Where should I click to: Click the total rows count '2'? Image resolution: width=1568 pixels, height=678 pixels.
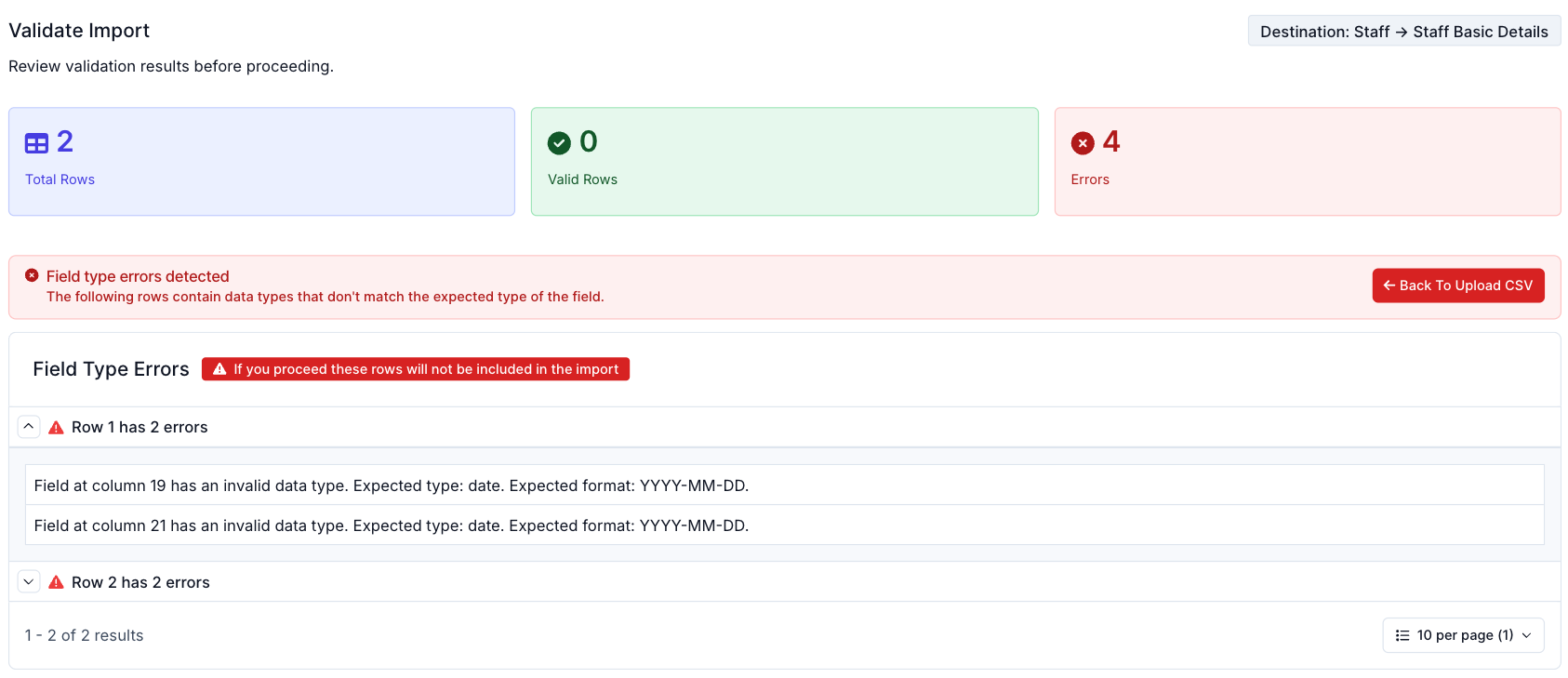point(65,141)
